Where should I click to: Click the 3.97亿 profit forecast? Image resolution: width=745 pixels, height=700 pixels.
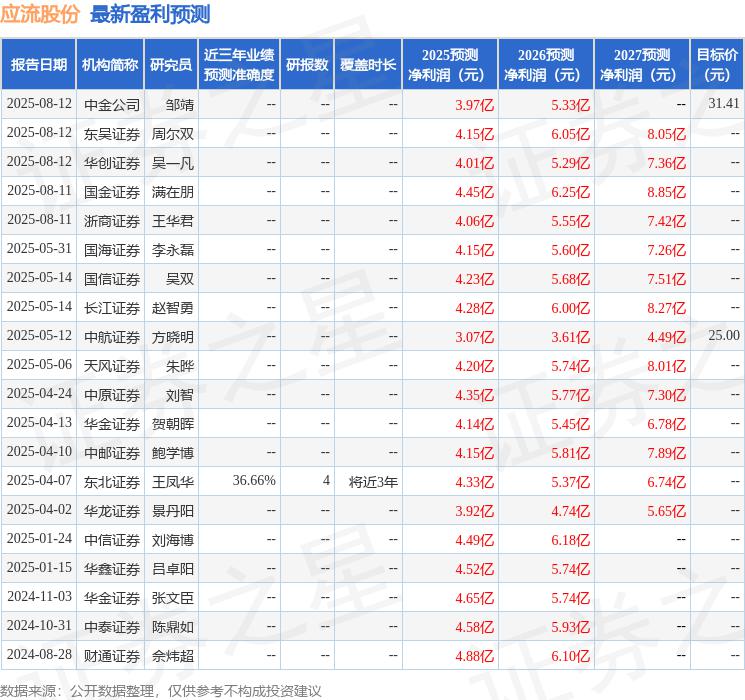(x=474, y=105)
